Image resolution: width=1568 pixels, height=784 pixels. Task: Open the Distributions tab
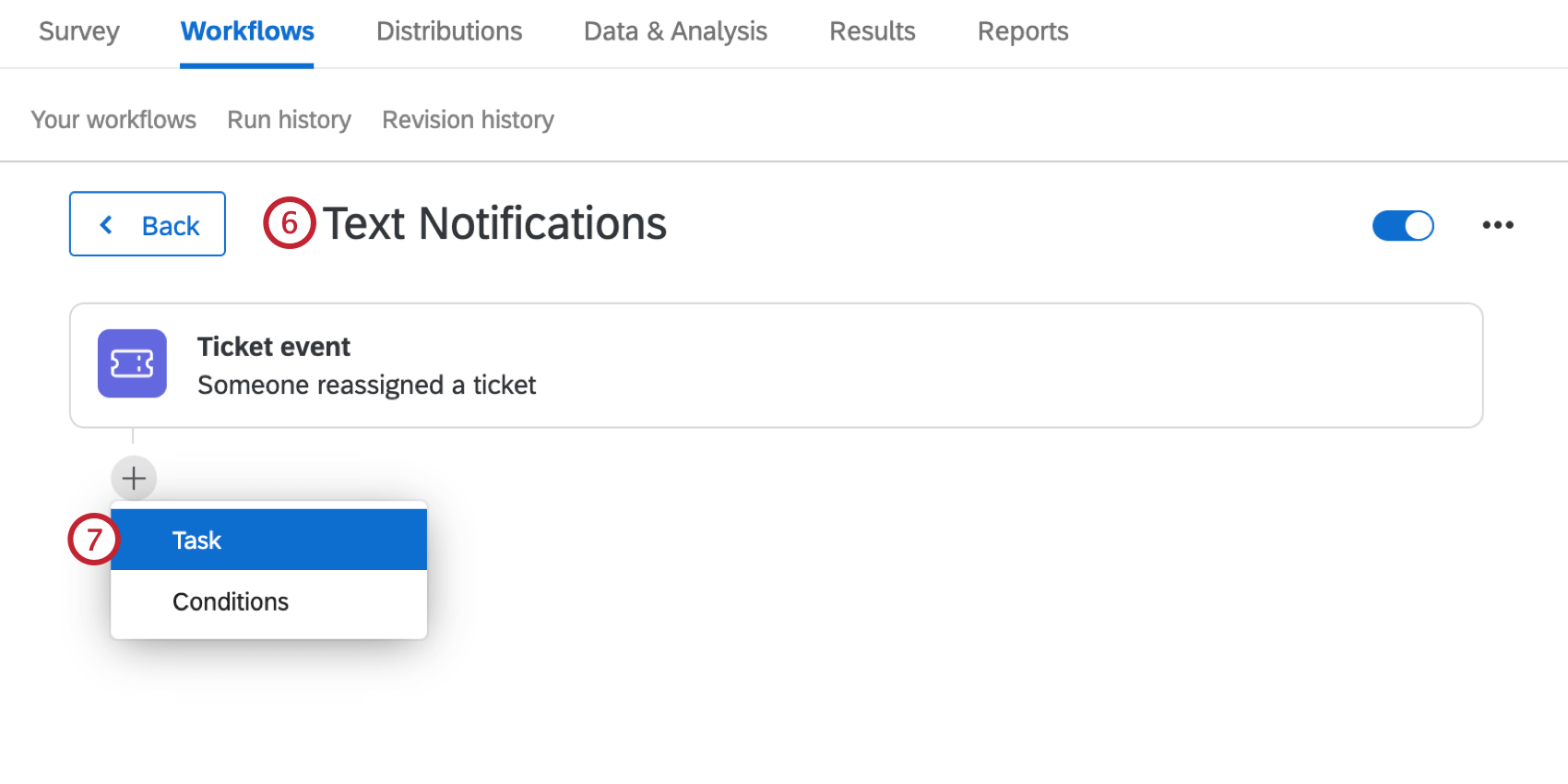coord(449,30)
